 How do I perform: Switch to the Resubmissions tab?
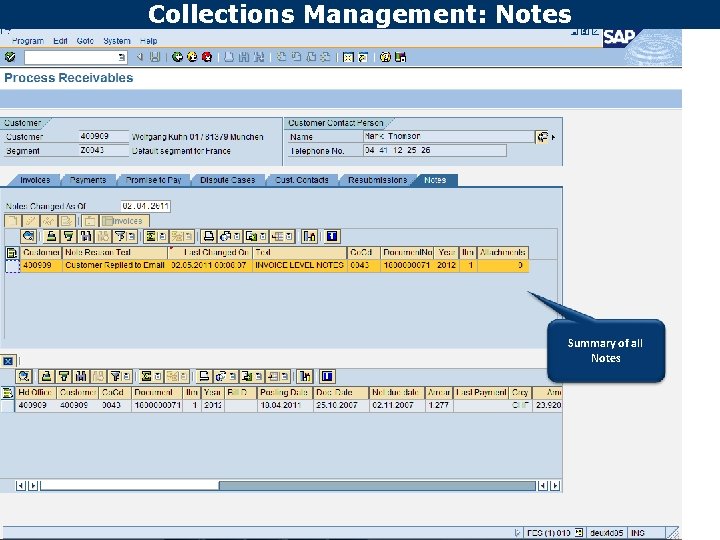[377, 180]
